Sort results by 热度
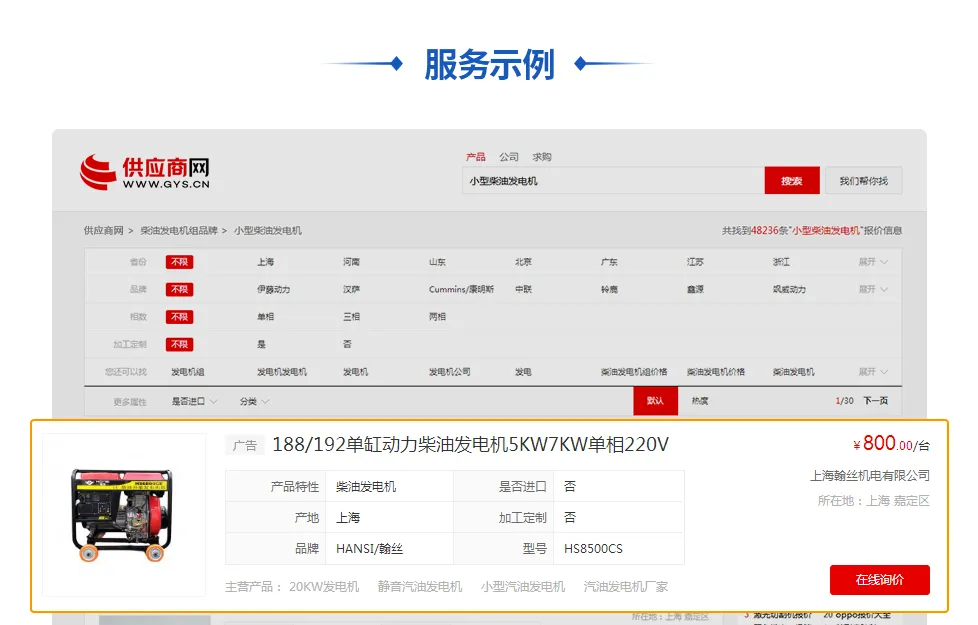The height and width of the screenshot is (625, 978). click(x=700, y=401)
